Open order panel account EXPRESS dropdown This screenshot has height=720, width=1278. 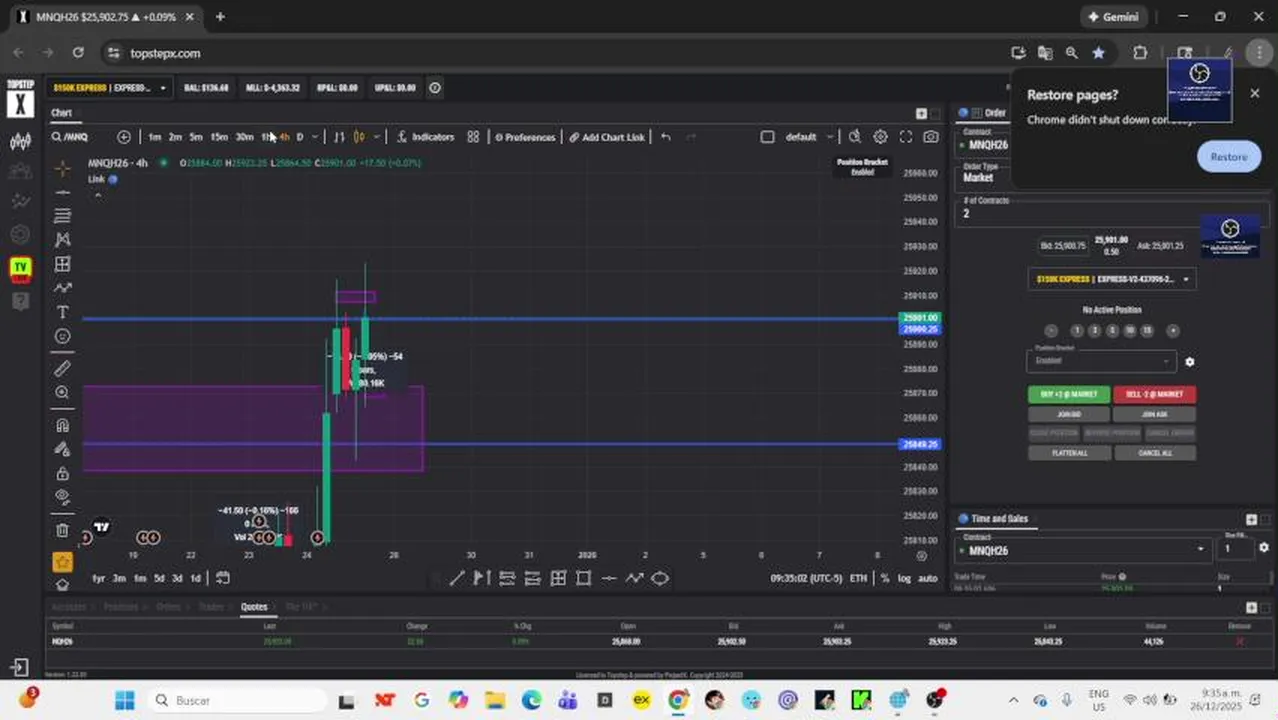click(1111, 279)
